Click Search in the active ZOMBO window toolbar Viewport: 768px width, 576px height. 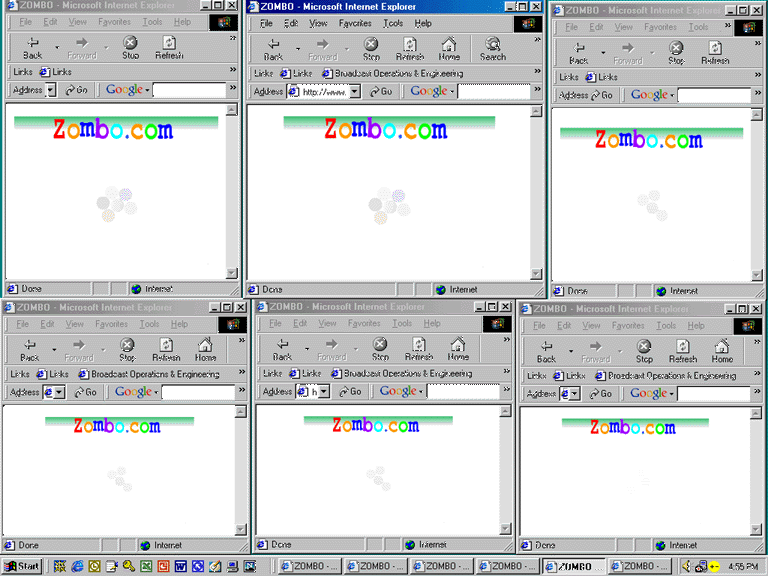tap(492, 49)
